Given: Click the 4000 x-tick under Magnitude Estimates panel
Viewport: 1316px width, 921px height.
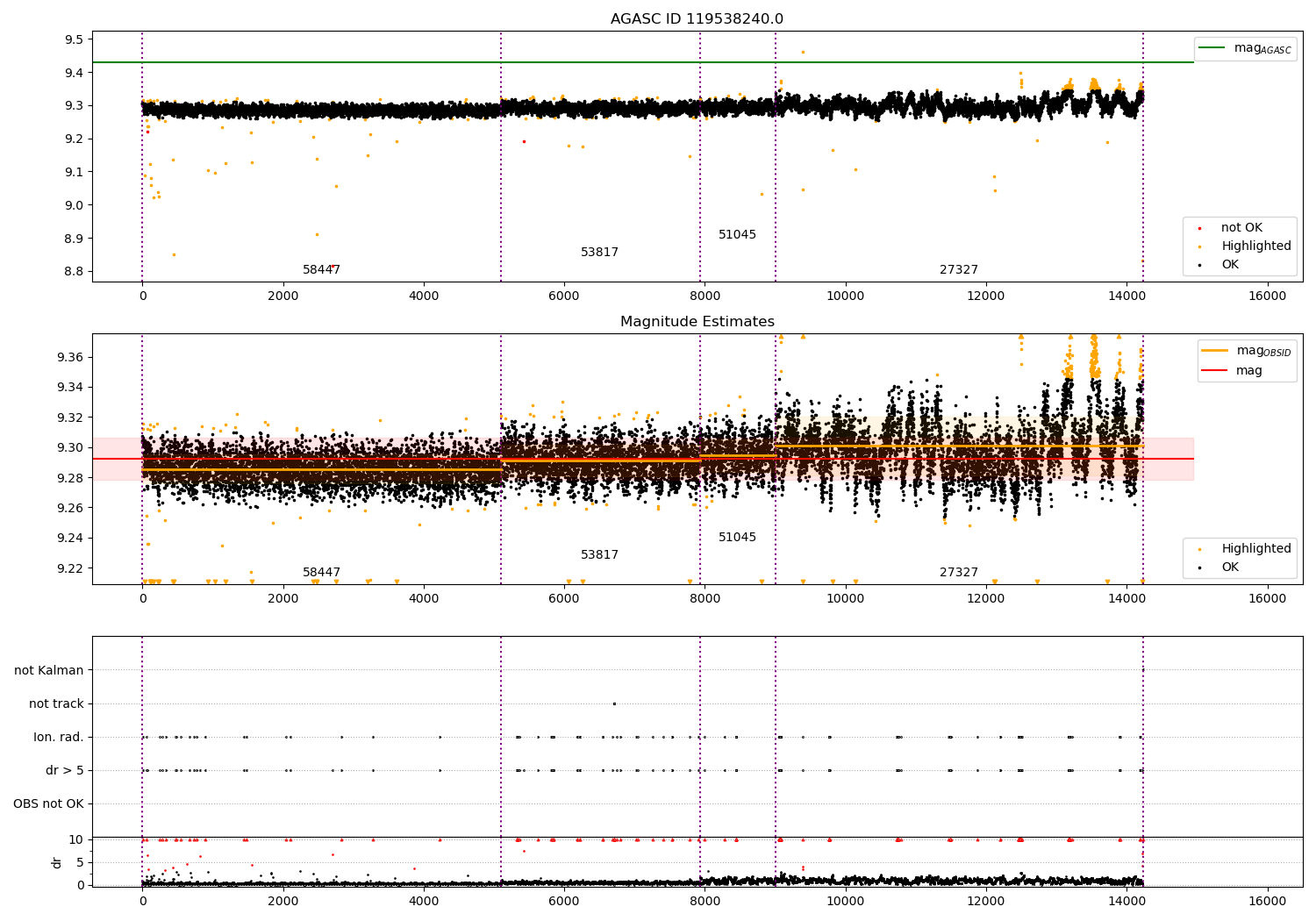Looking at the screenshot, I should tap(424, 599).
